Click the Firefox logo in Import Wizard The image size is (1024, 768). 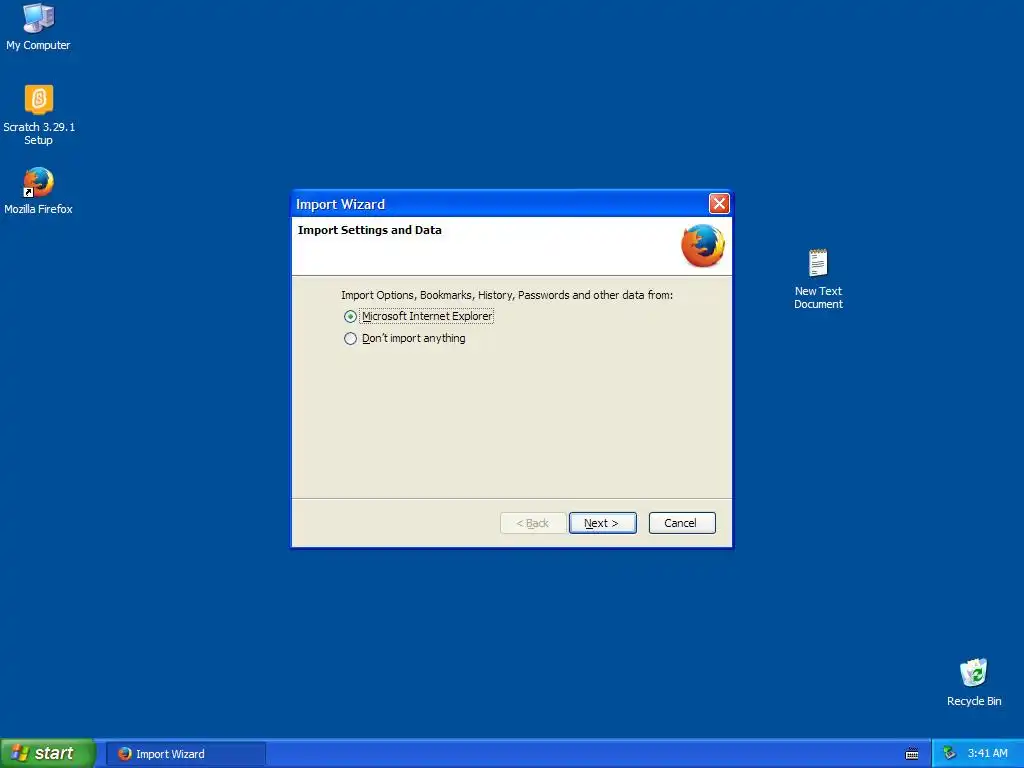pos(703,246)
